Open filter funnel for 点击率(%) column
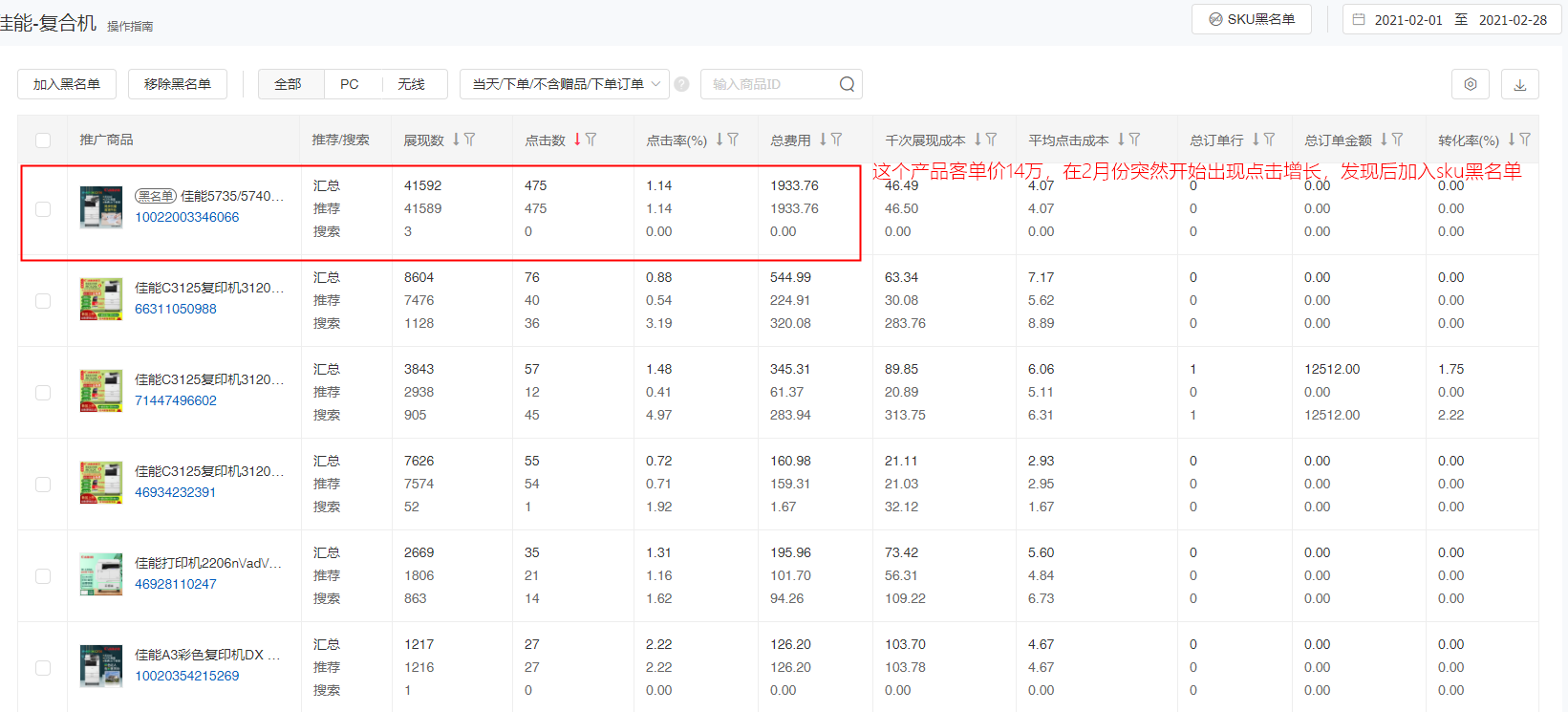 click(x=733, y=140)
